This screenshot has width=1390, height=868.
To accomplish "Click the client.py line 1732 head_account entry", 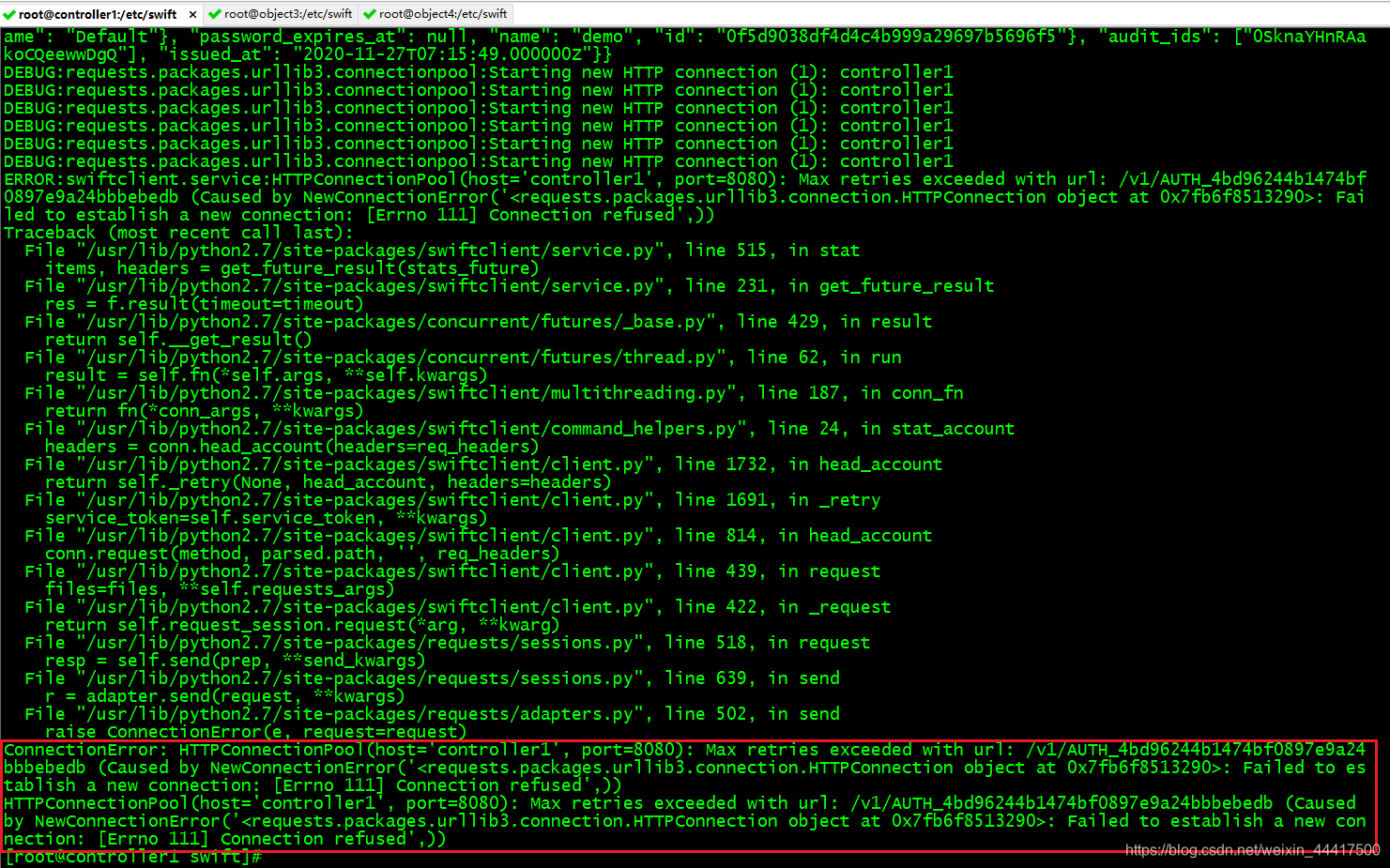I will pos(483,464).
